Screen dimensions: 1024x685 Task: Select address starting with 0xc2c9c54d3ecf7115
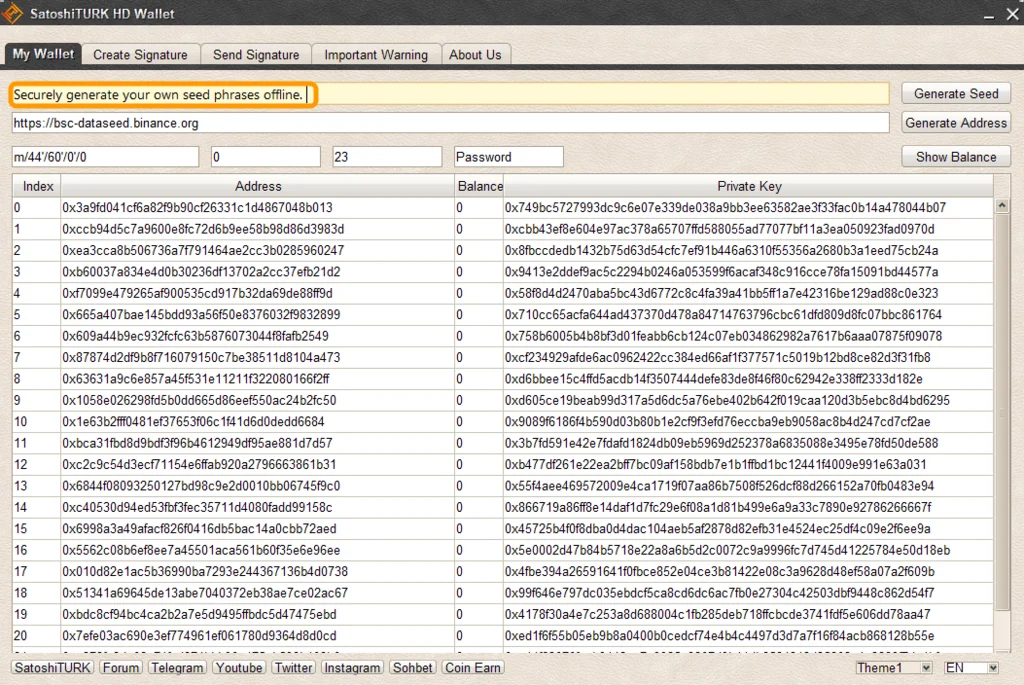[x=199, y=465]
